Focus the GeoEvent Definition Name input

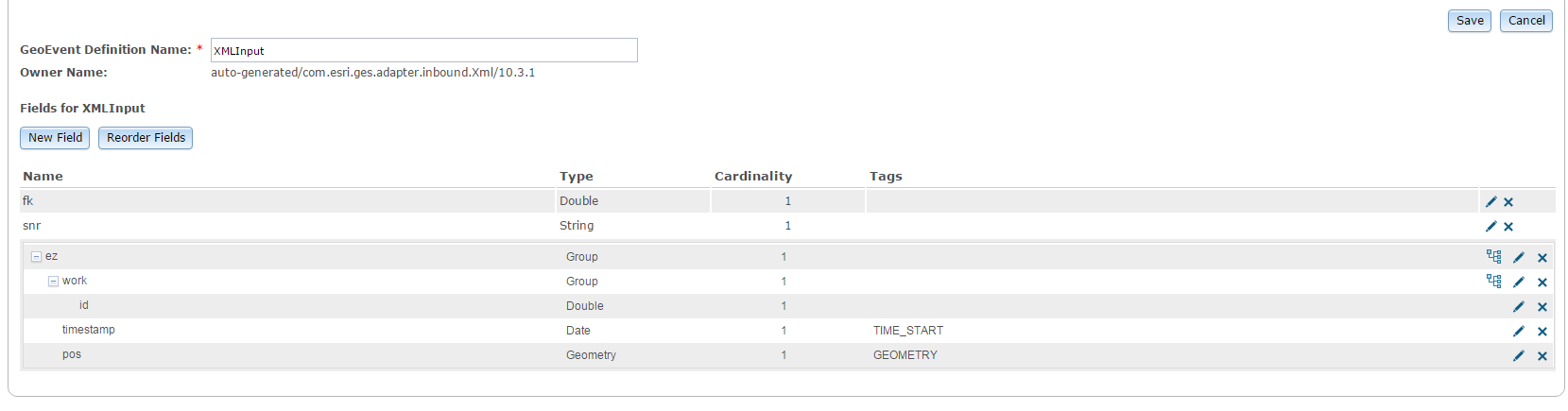pyautogui.click(x=423, y=50)
